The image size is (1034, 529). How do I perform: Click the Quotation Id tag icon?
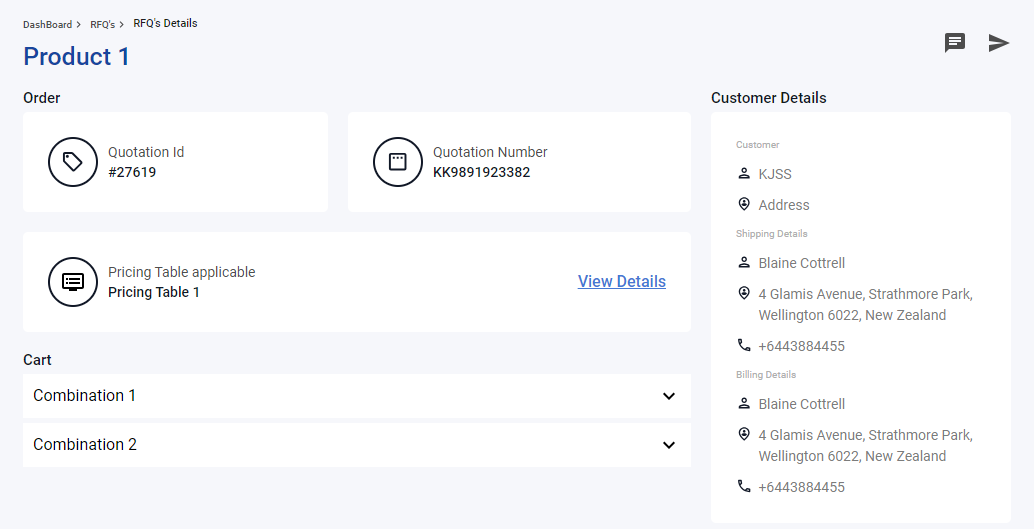click(73, 162)
